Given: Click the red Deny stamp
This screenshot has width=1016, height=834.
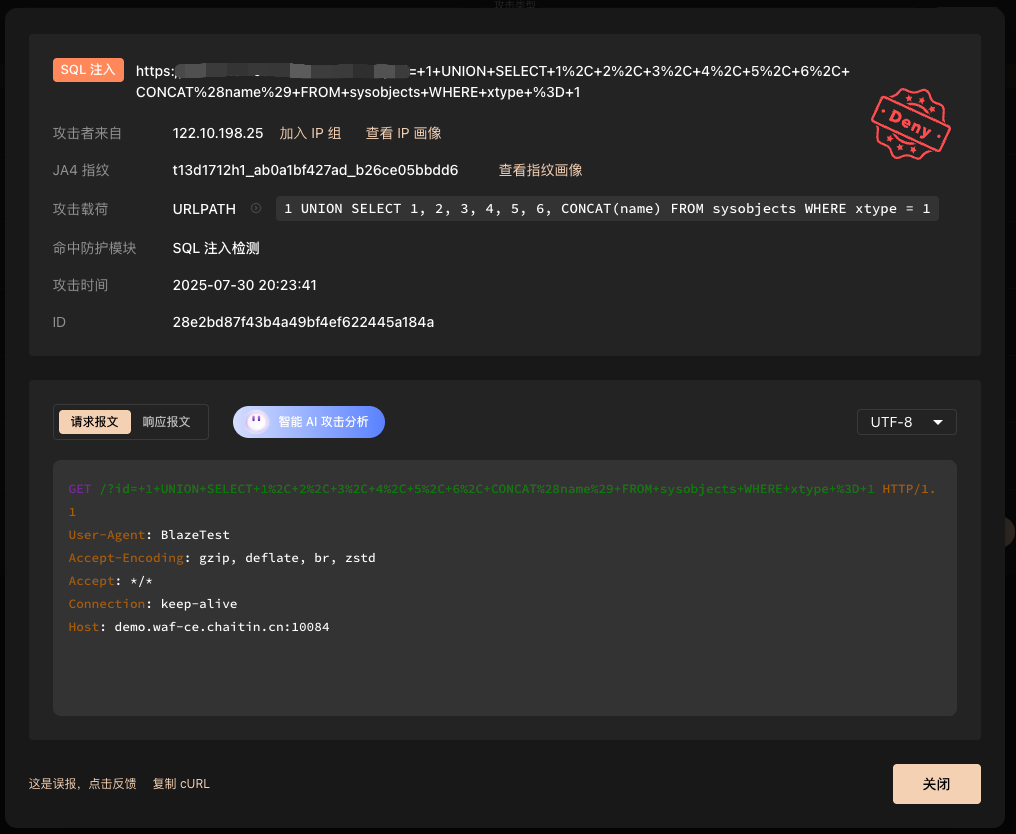Looking at the screenshot, I should (x=910, y=124).
